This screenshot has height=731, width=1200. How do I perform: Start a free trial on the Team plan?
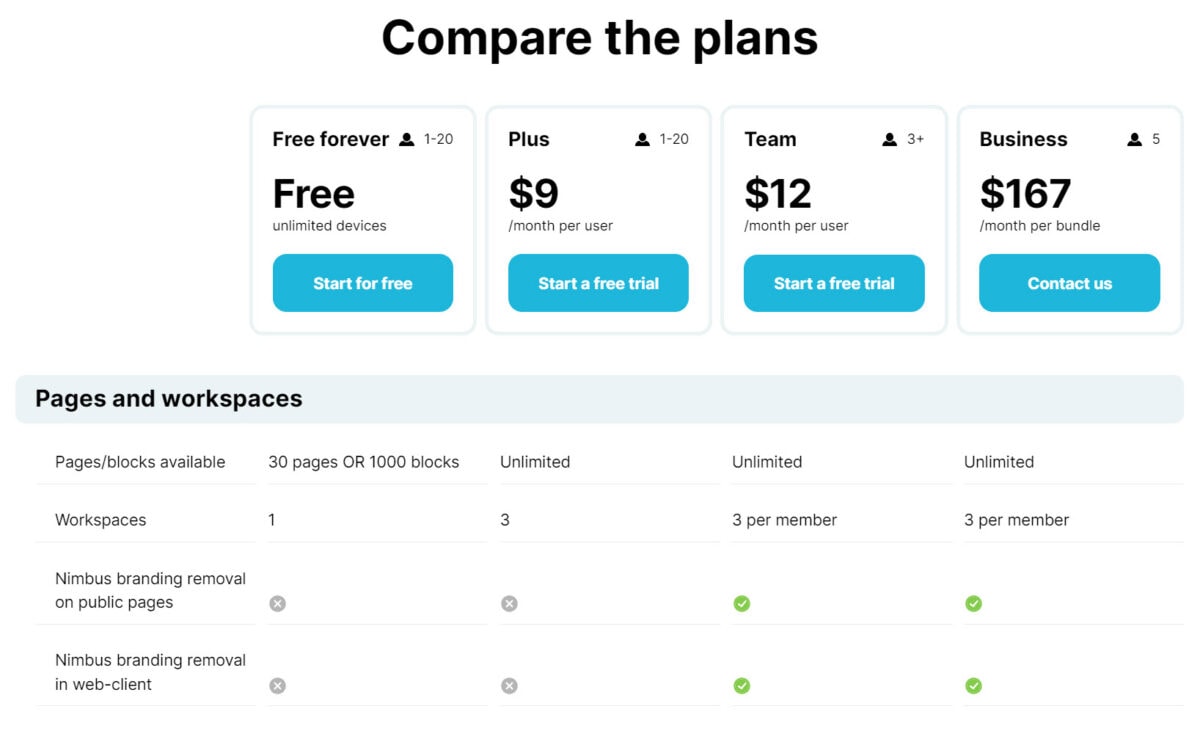(x=834, y=283)
